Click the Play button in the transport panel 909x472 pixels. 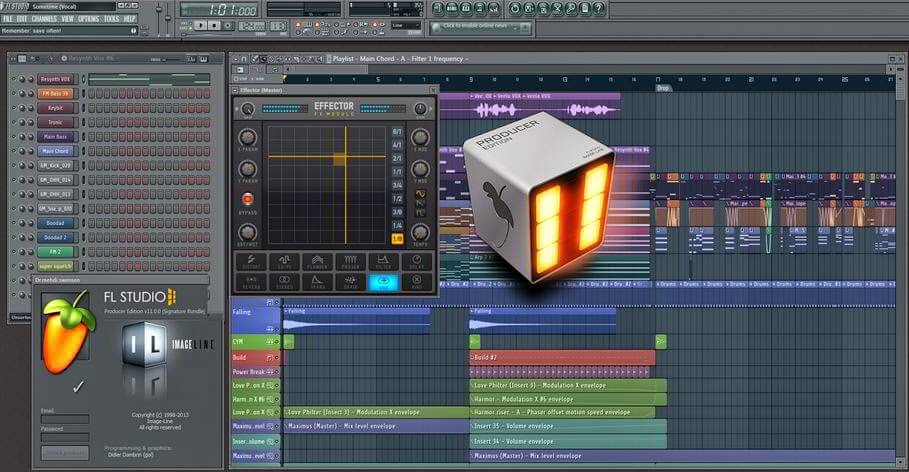pos(201,26)
